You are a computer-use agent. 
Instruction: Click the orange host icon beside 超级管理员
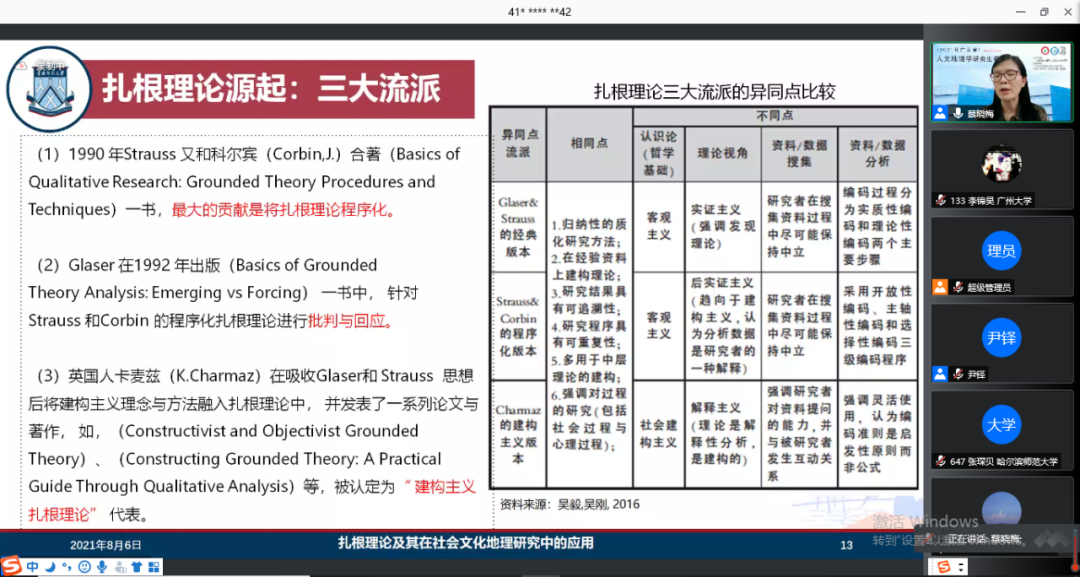tap(939, 287)
